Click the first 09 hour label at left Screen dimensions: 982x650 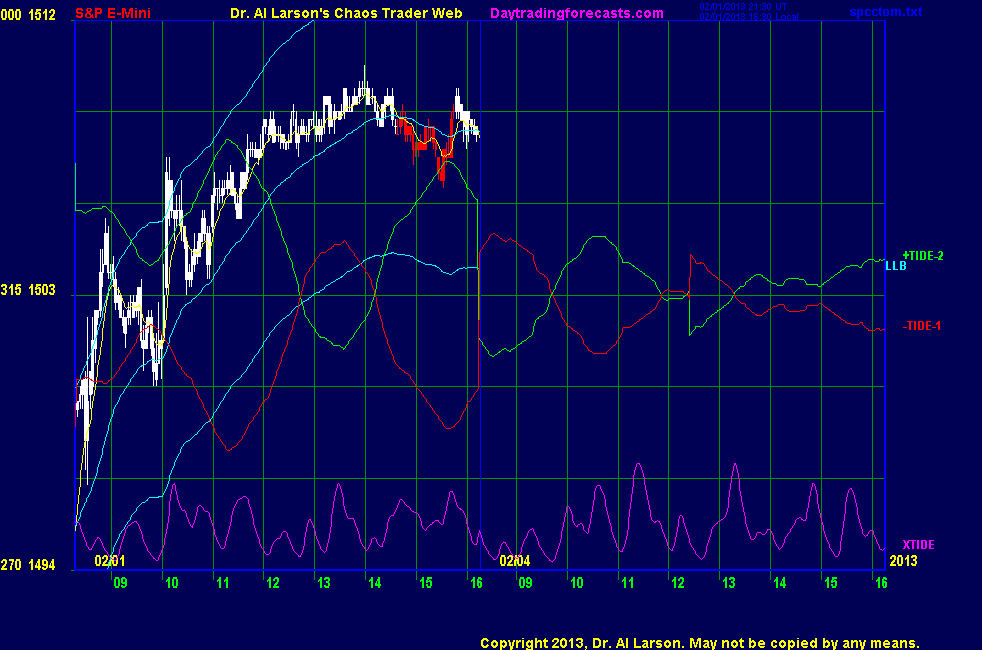(x=120, y=582)
